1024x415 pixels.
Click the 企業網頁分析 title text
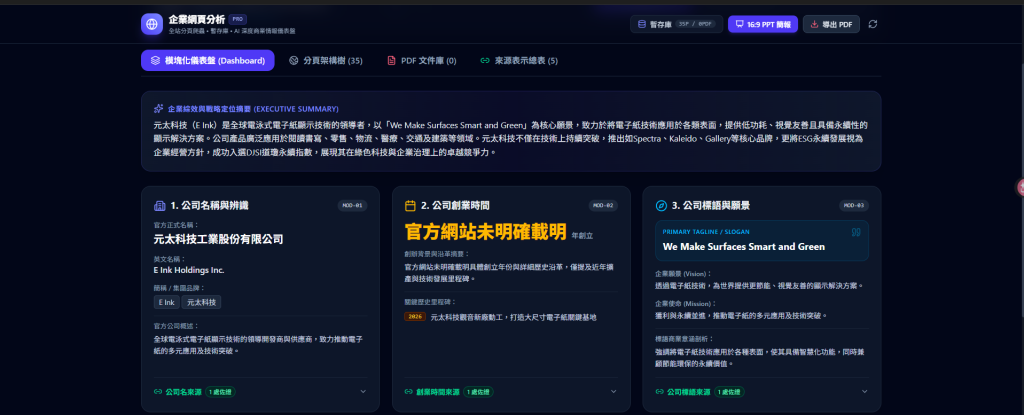(197, 20)
